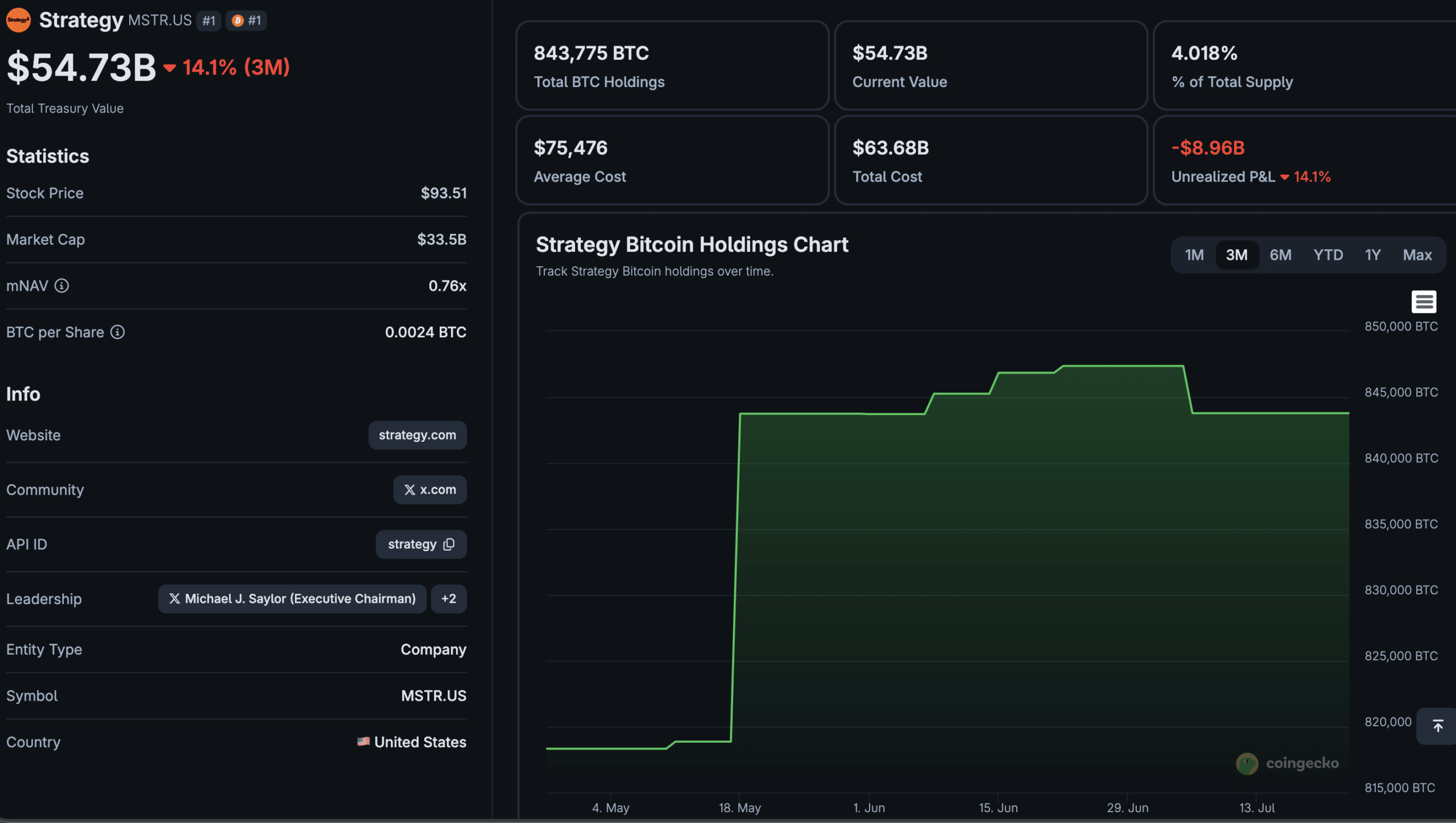Click the 4.018% of Total Supply card
The image size is (1456, 823).
point(1304,65)
